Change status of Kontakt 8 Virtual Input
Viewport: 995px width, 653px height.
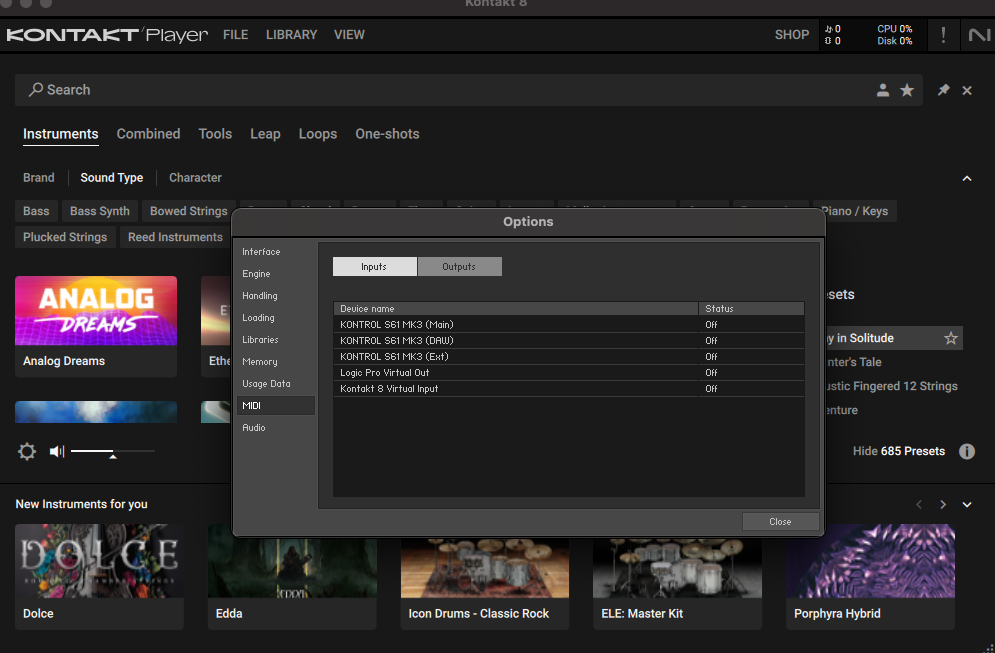[711, 389]
